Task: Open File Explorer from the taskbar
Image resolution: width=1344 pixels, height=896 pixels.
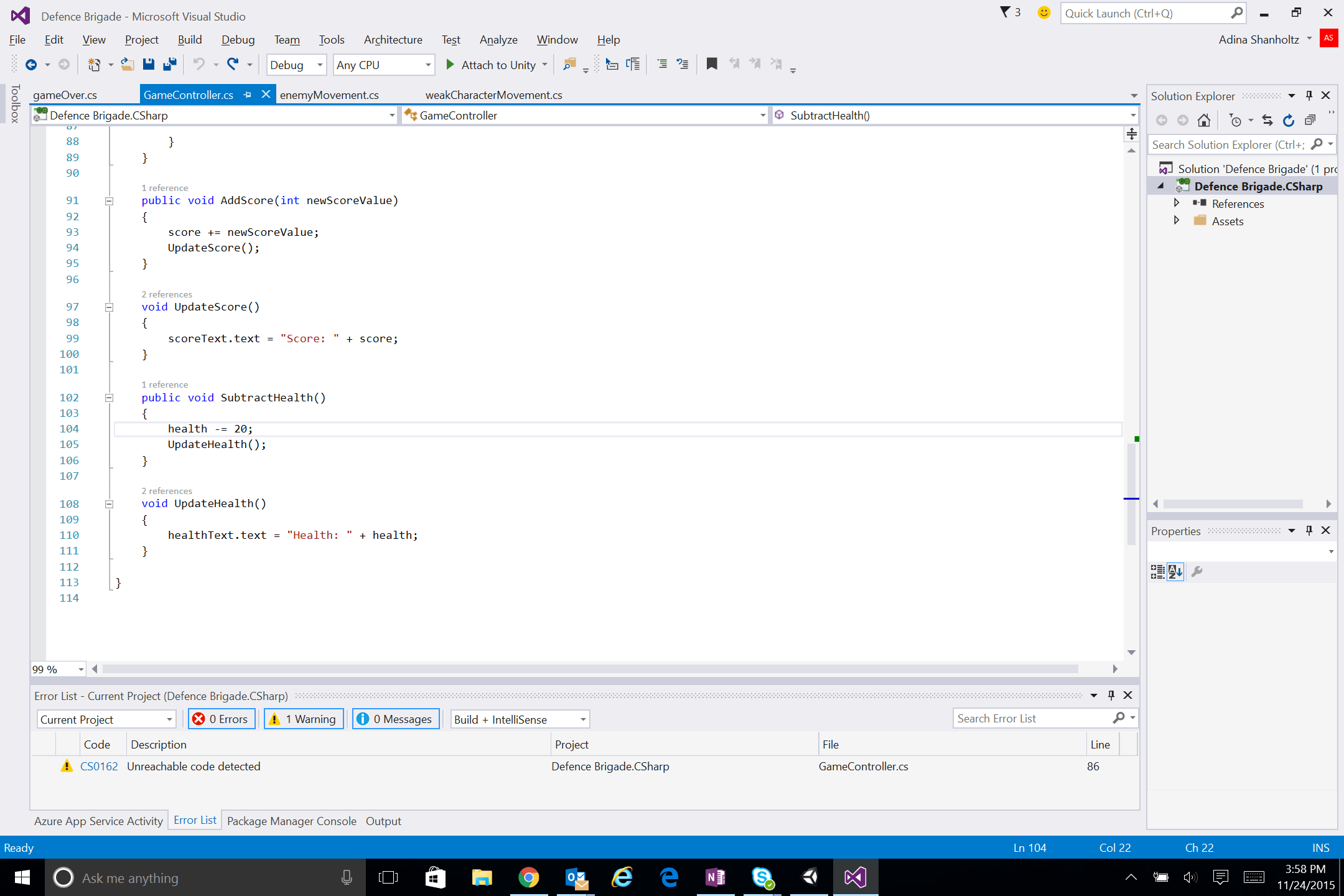Action: [482, 877]
